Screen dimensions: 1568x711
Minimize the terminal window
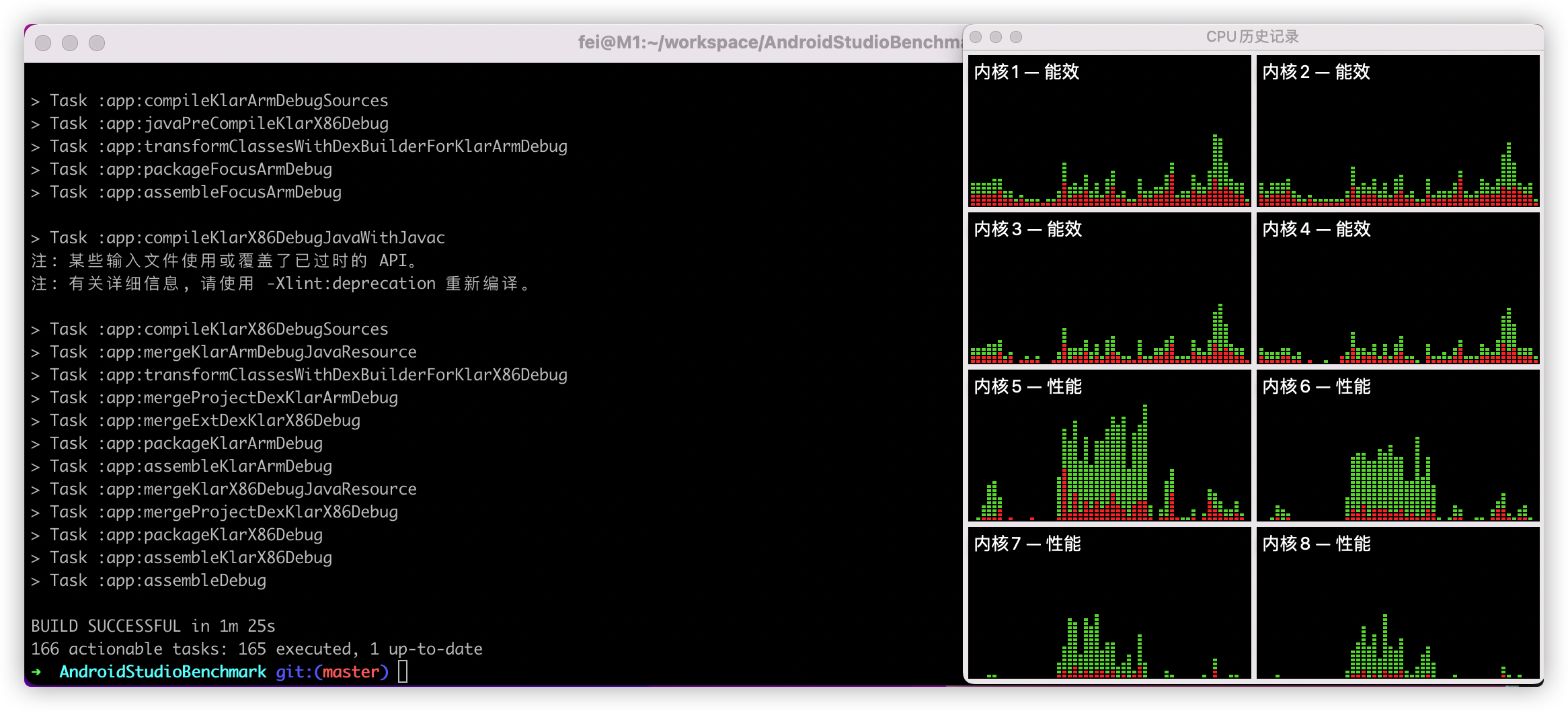(x=70, y=43)
